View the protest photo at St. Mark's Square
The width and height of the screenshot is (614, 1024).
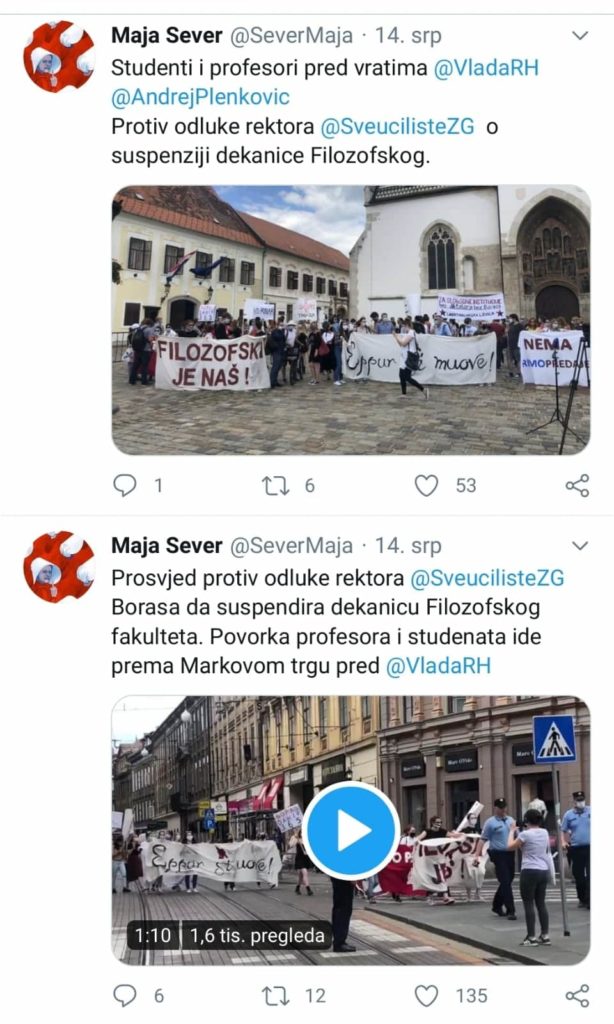point(351,320)
